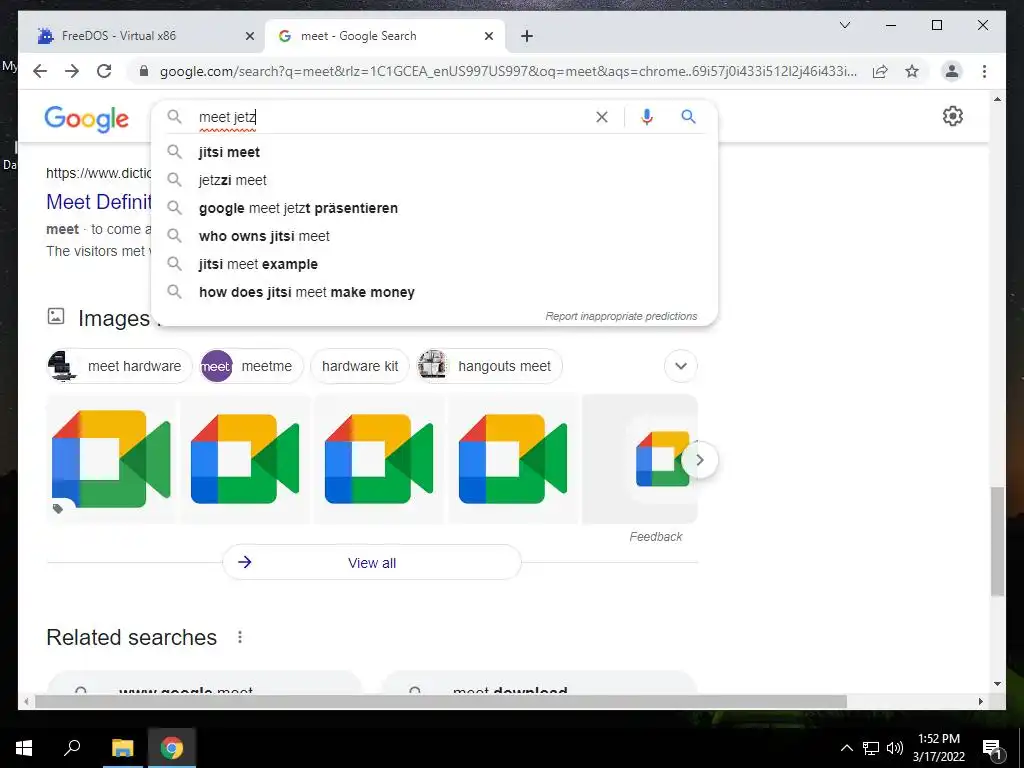Viewport: 1024px width, 768px height.
Task: Open the notification center icon
Action: tap(993, 749)
